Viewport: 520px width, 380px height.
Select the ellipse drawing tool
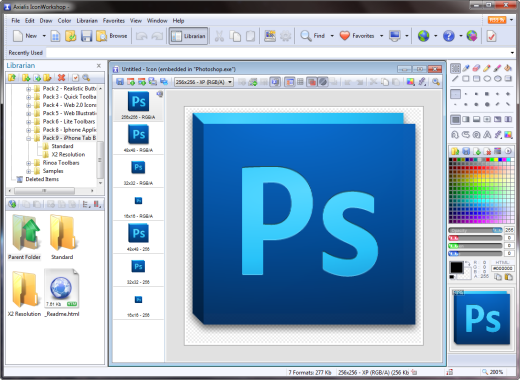487,79
